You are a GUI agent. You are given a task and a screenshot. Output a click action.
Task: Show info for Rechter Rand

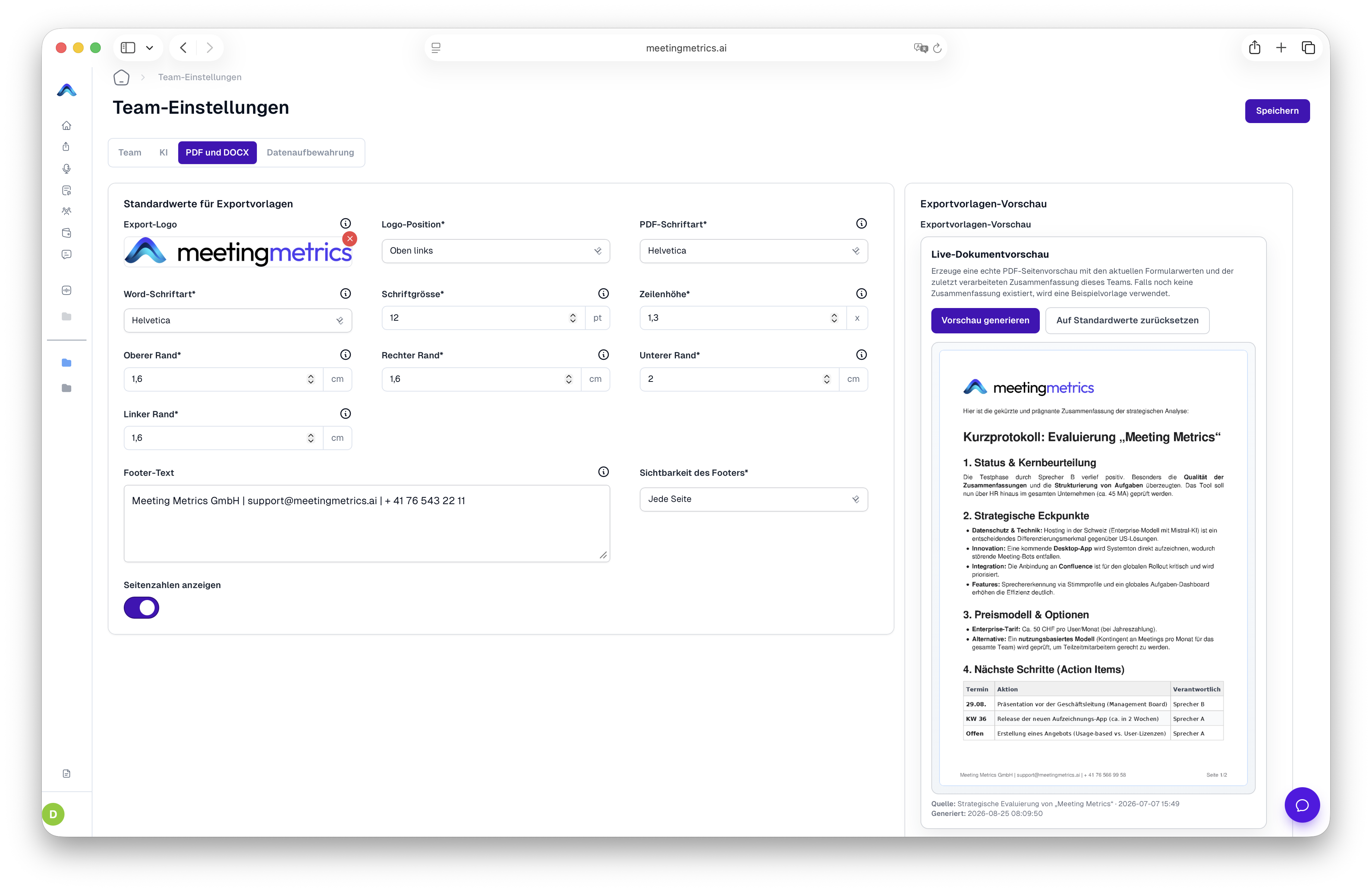(x=604, y=355)
